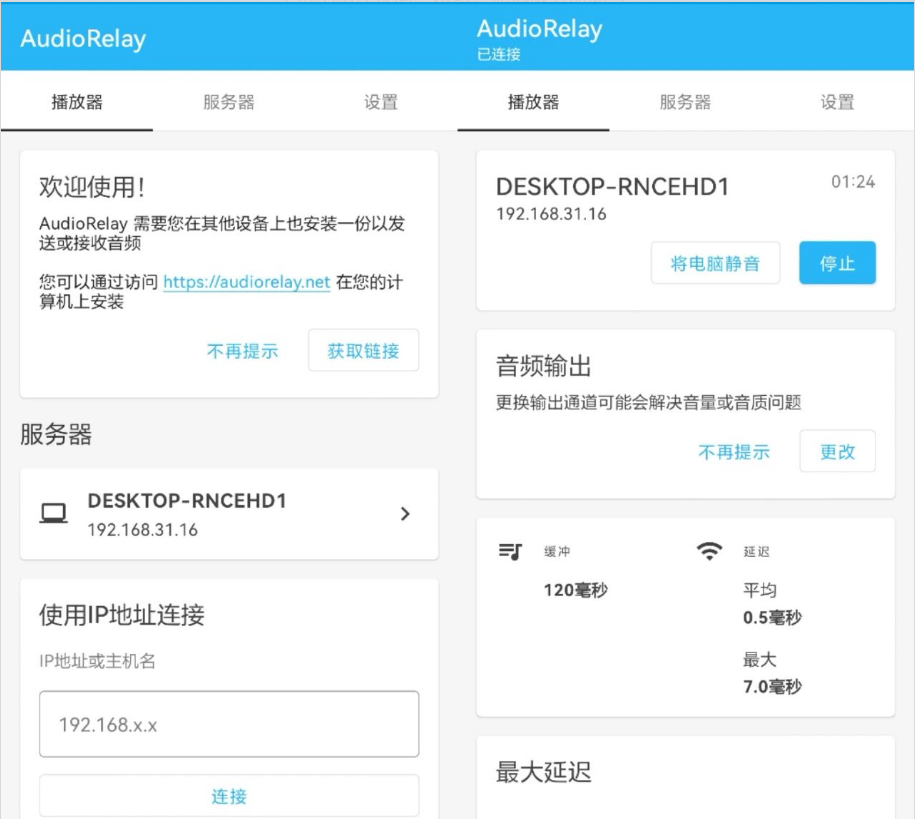This screenshot has height=819, width=915.
Task: Click the DESKTOP-RNCEHD1 title beside the 01:24 timer
Action: [x=612, y=187]
